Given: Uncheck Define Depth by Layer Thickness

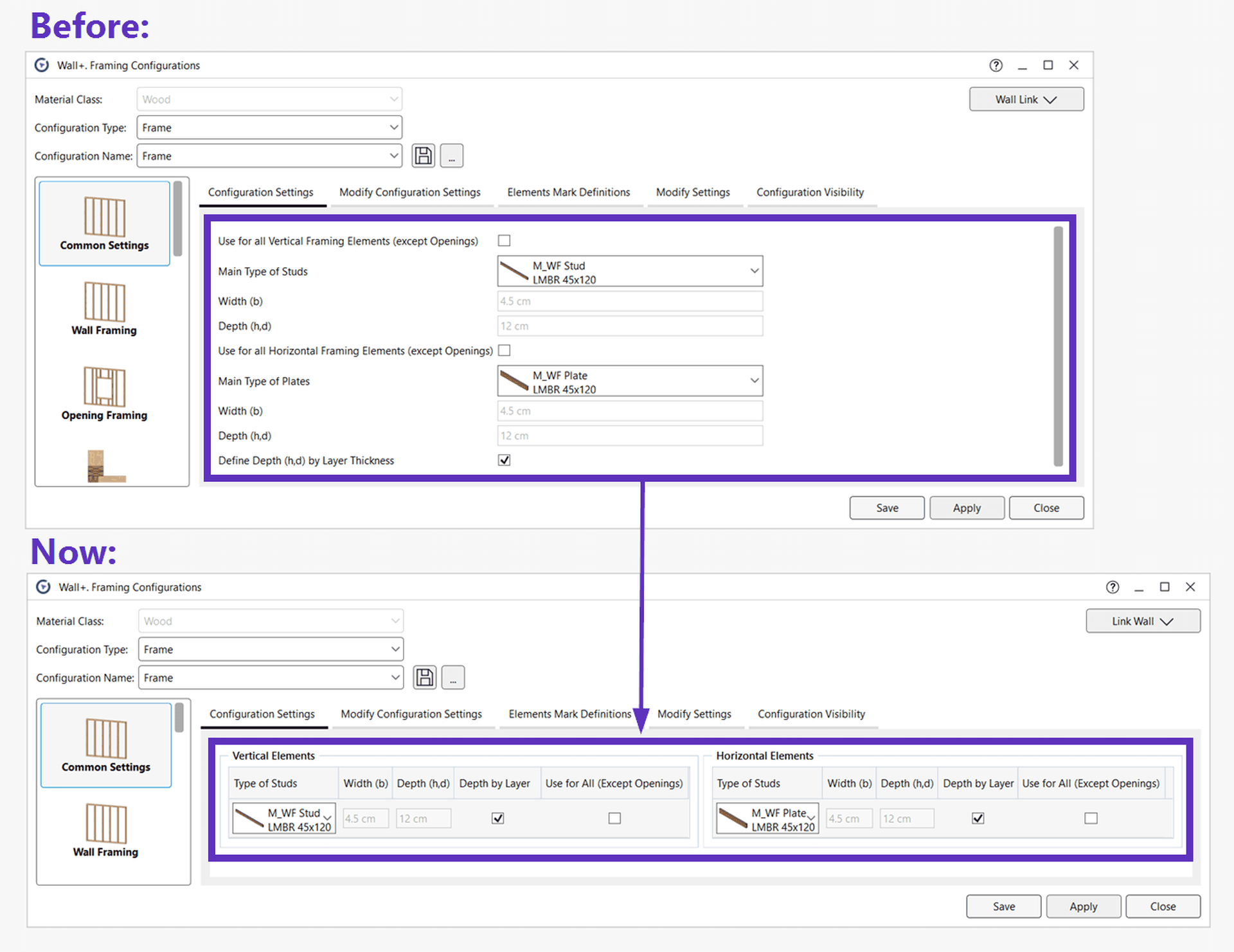Looking at the screenshot, I should (505, 461).
